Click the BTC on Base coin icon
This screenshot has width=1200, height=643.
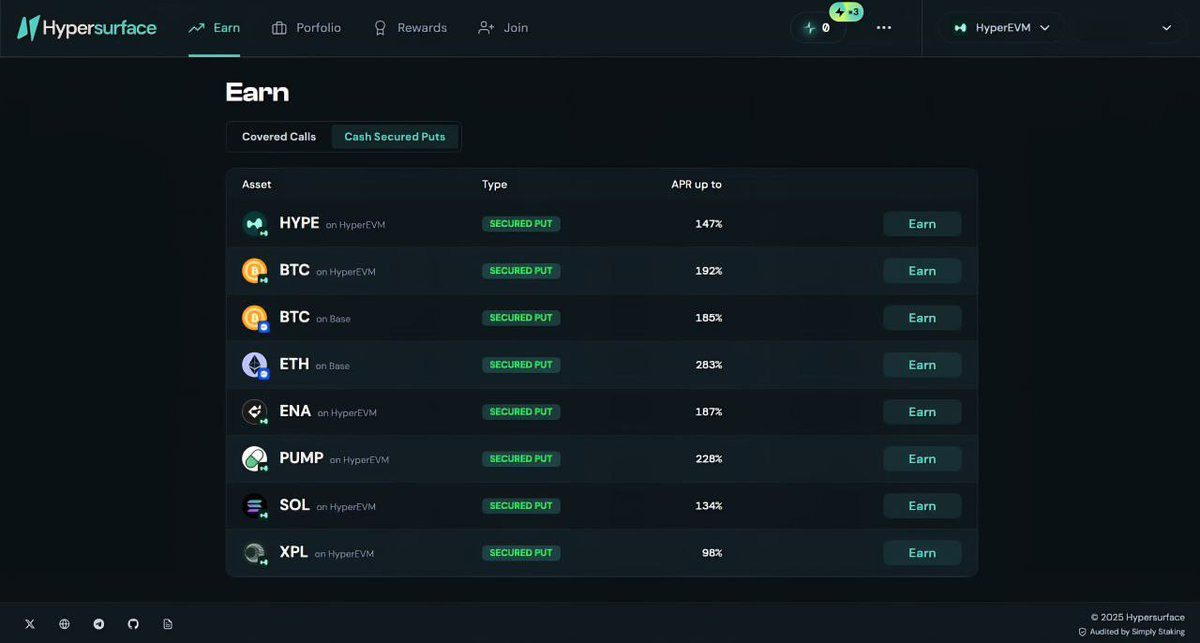(255, 318)
